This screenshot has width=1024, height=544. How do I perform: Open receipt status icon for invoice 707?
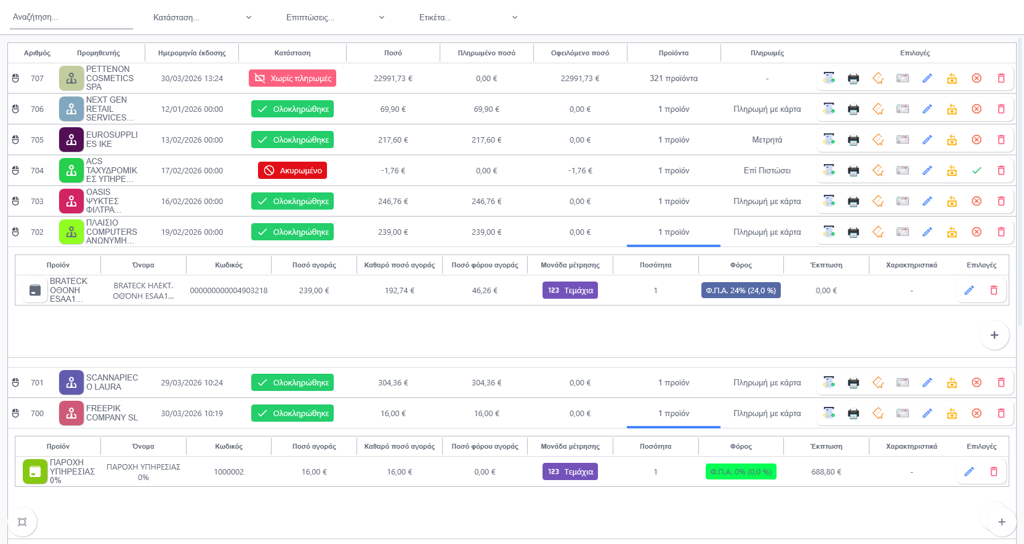tap(829, 78)
